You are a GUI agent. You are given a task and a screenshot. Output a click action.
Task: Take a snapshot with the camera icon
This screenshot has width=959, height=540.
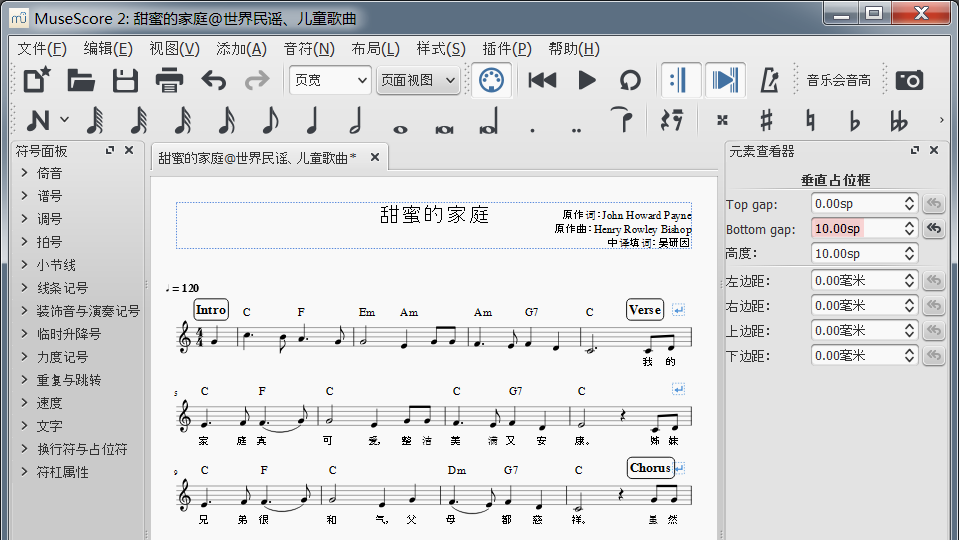(909, 81)
